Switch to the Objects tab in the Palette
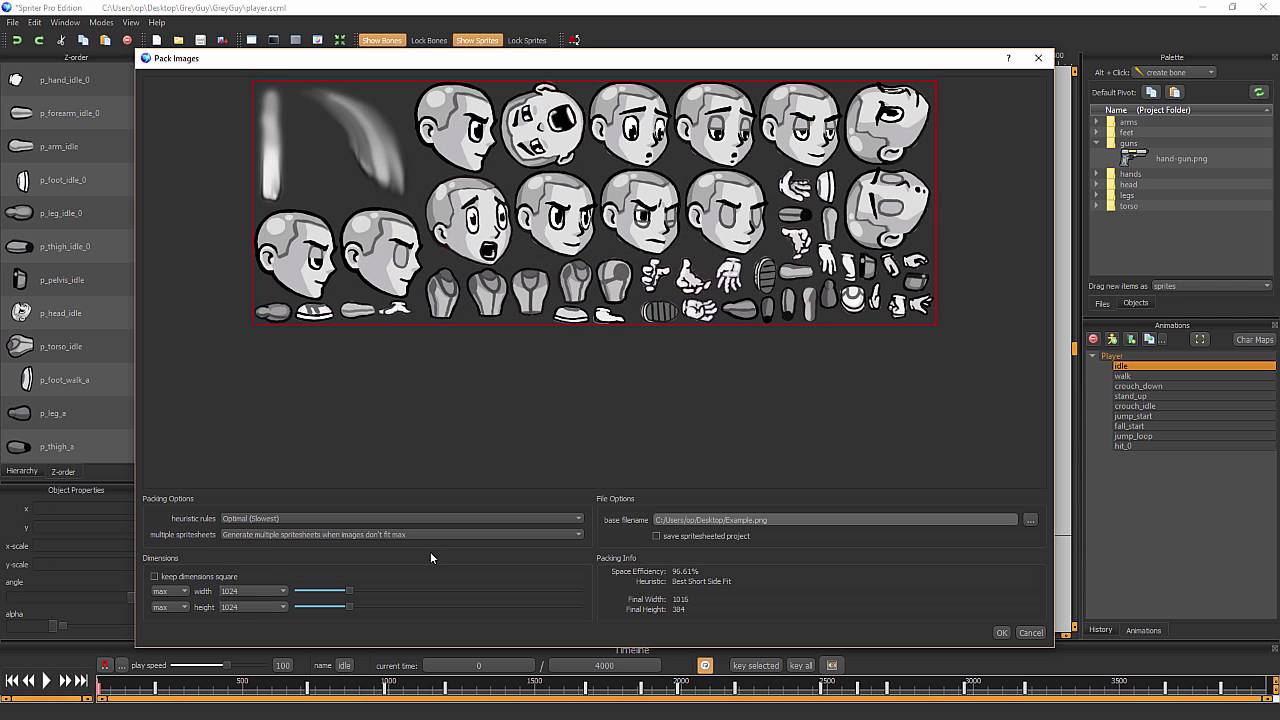1280x720 pixels. [1135, 303]
